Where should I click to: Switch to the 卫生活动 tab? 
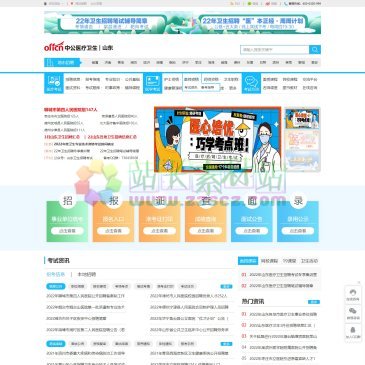click(x=309, y=261)
